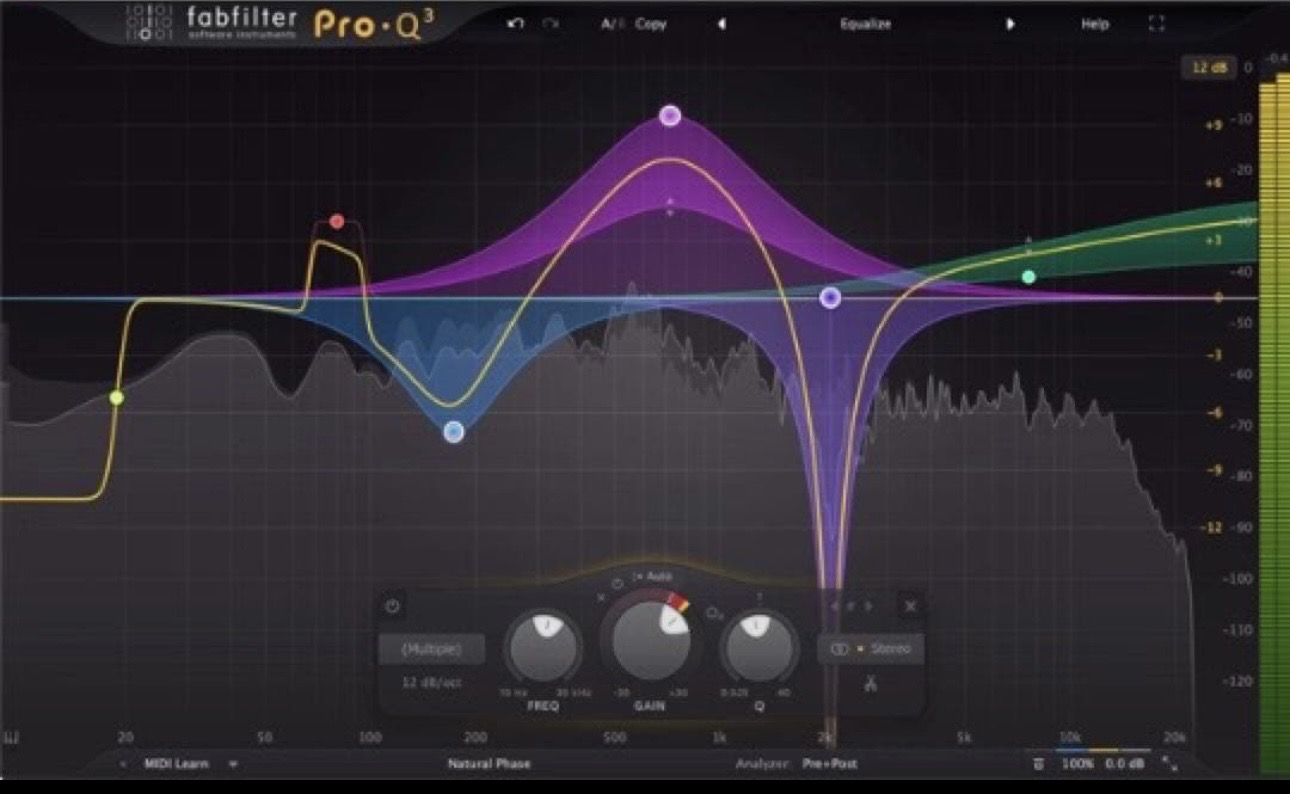Select next band arrow in band panel
Image resolution: width=1290 pixels, height=794 pixels.
click(x=869, y=606)
